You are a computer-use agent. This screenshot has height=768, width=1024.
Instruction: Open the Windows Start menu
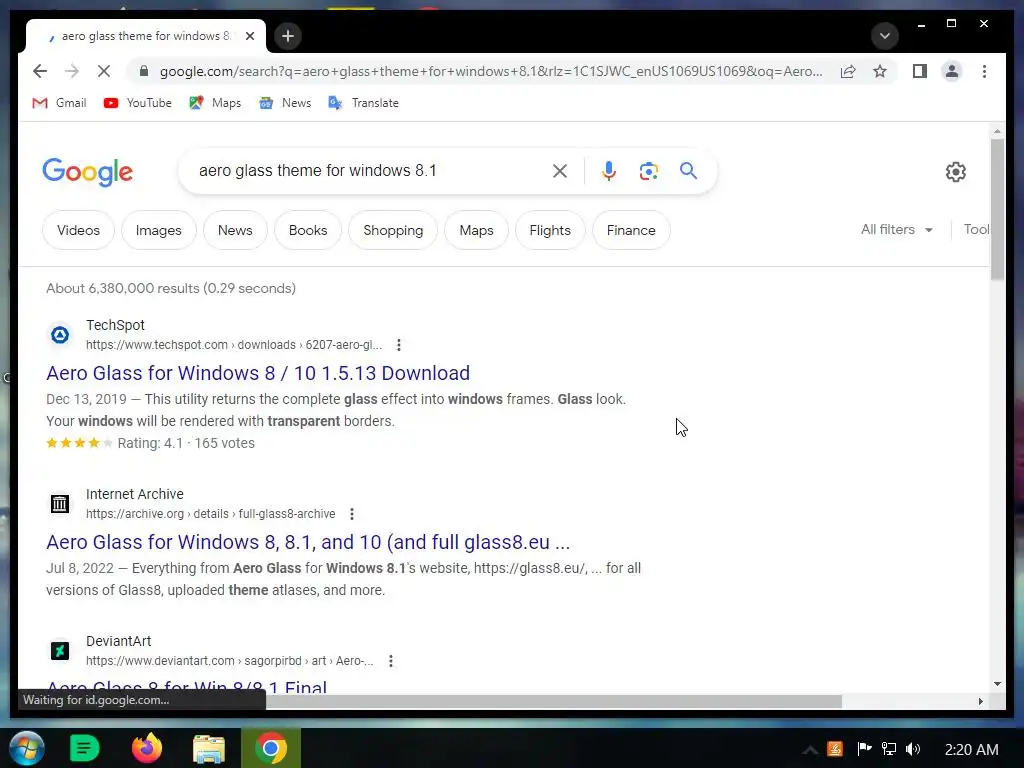click(26, 748)
